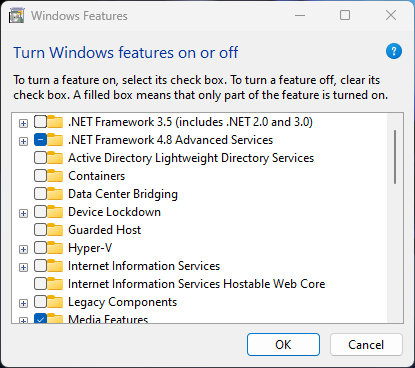Viewport: 415px width, 368px height.
Task: Select 'Data Center Bridging' label
Action: point(123,194)
